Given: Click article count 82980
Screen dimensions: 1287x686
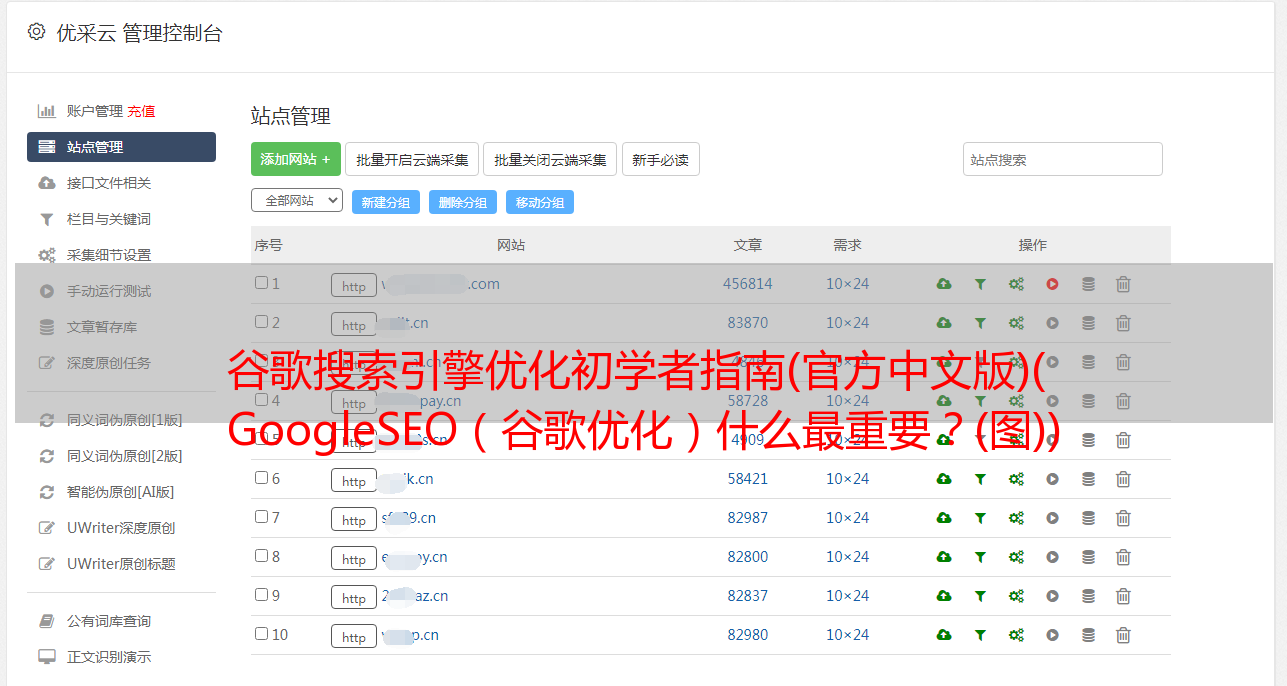Looking at the screenshot, I should (x=748, y=635).
